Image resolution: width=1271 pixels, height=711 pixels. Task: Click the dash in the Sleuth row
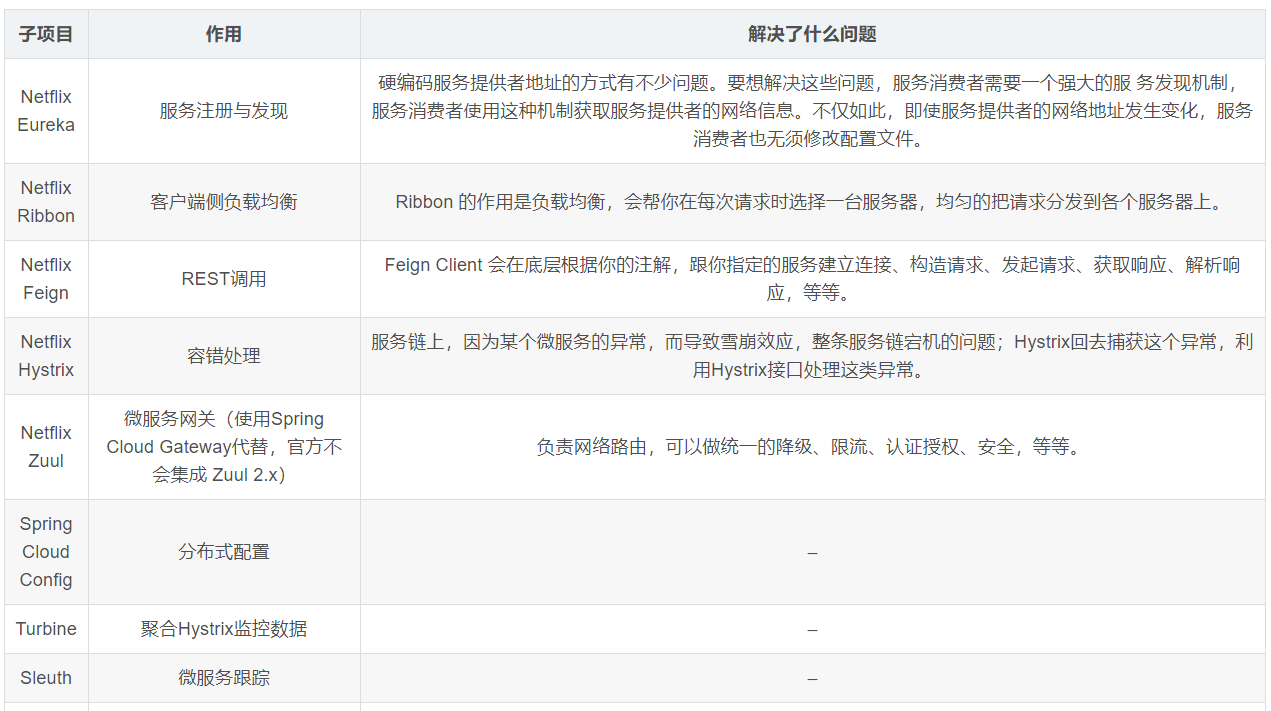[812, 678]
